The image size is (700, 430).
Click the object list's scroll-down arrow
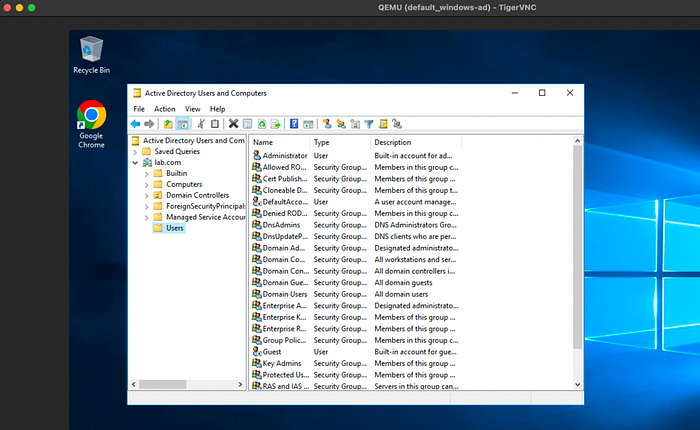pos(577,384)
